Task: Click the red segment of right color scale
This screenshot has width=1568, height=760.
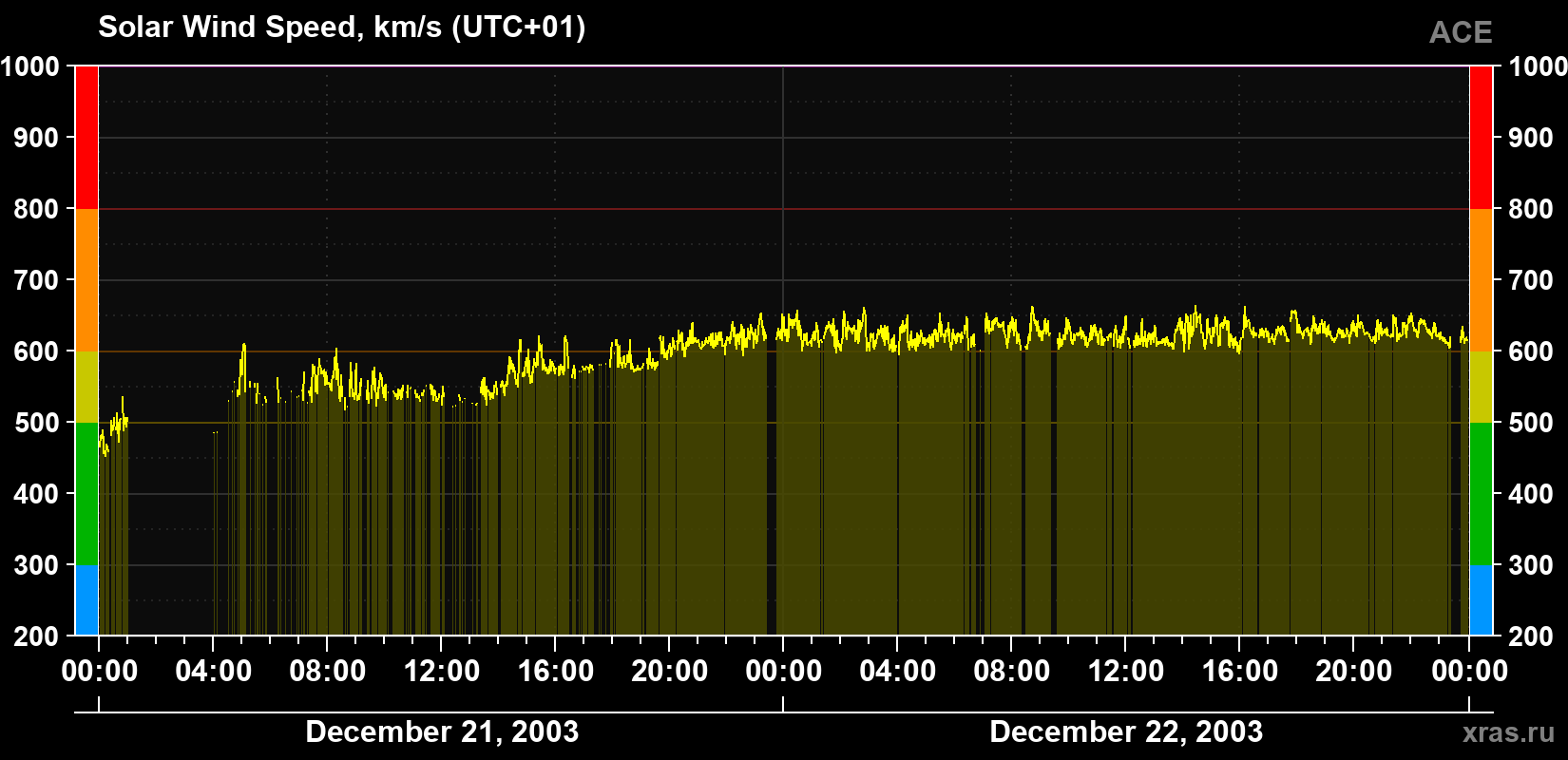Action: [1481, 138]
